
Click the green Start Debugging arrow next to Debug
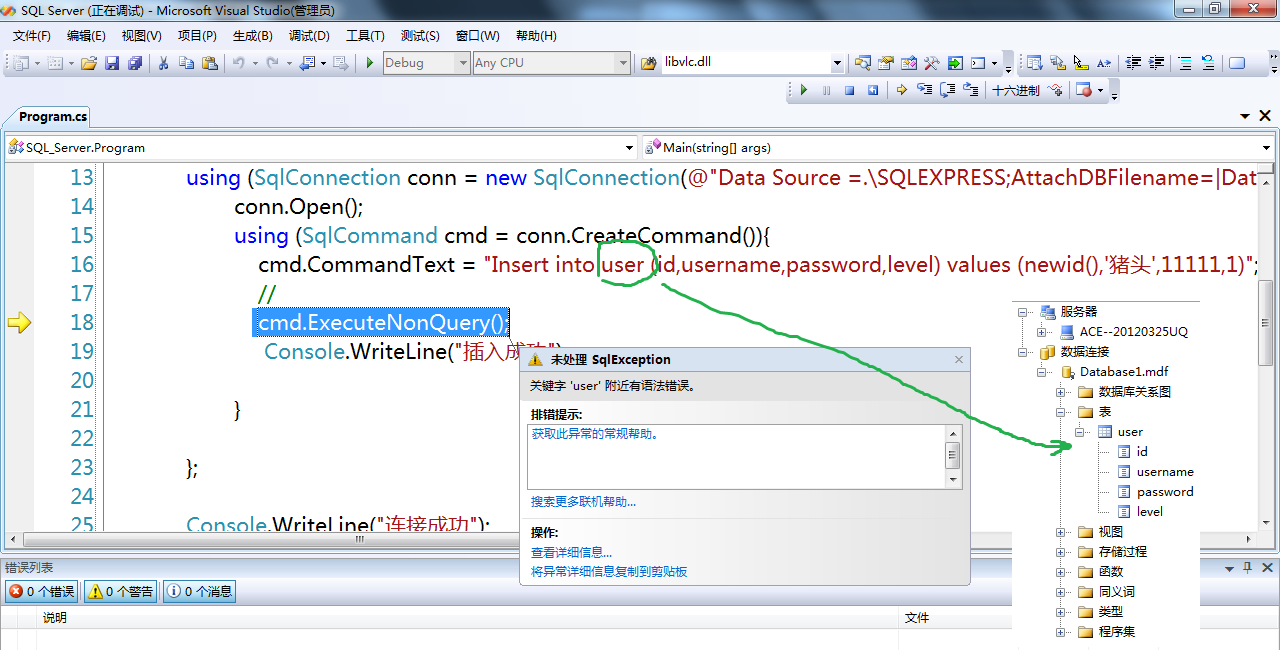(370, 63)
